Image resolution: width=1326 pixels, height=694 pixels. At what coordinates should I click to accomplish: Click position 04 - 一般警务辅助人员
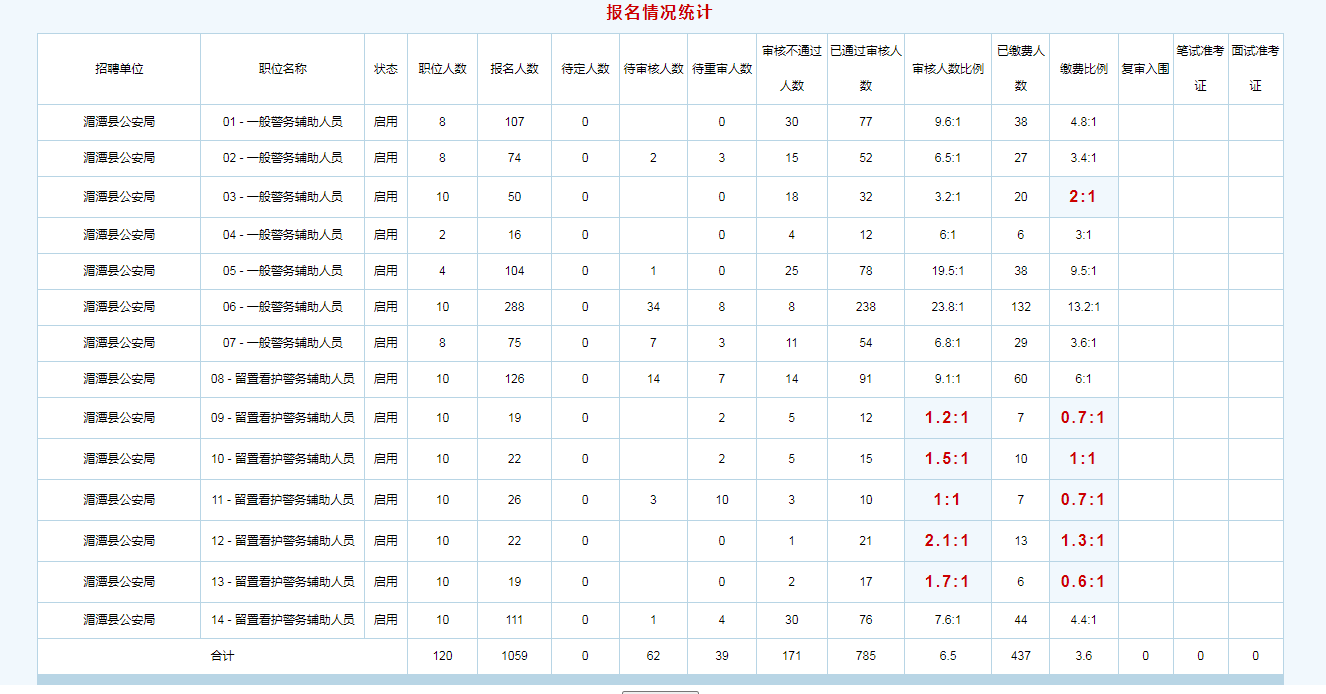pos(282,235)
